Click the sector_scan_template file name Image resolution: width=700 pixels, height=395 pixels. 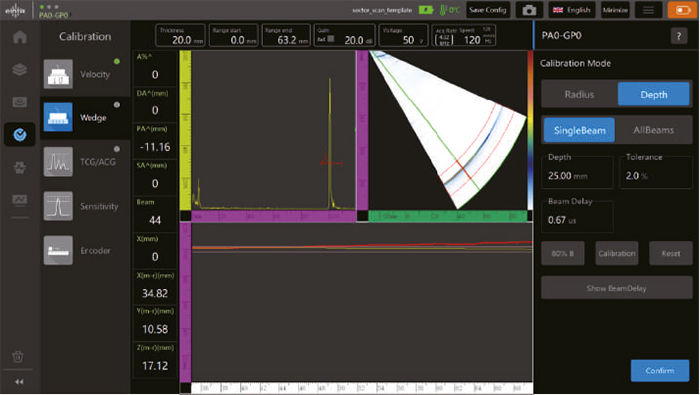tap(382, 10)
